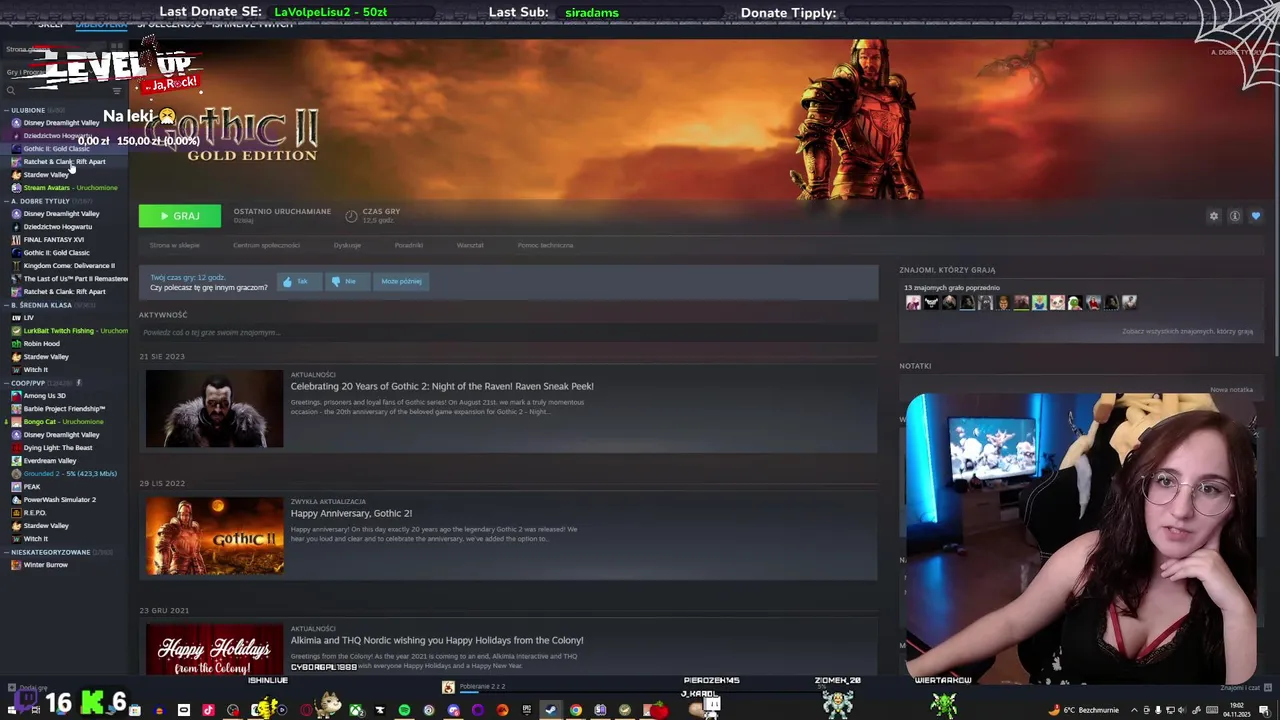Open the Centrum społeczności tab

[266, 245]
